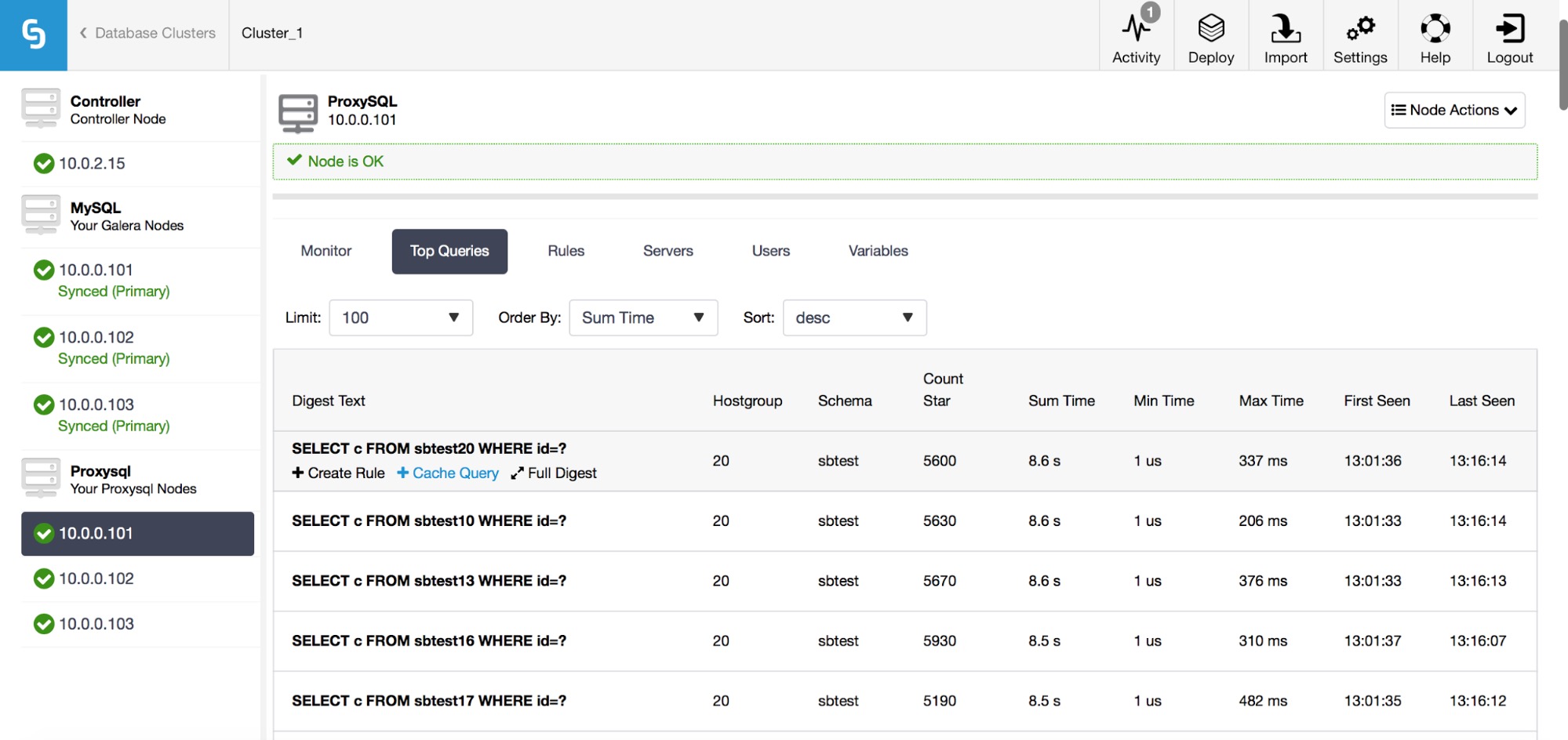Click the Import download icon

coord(1286,29)
